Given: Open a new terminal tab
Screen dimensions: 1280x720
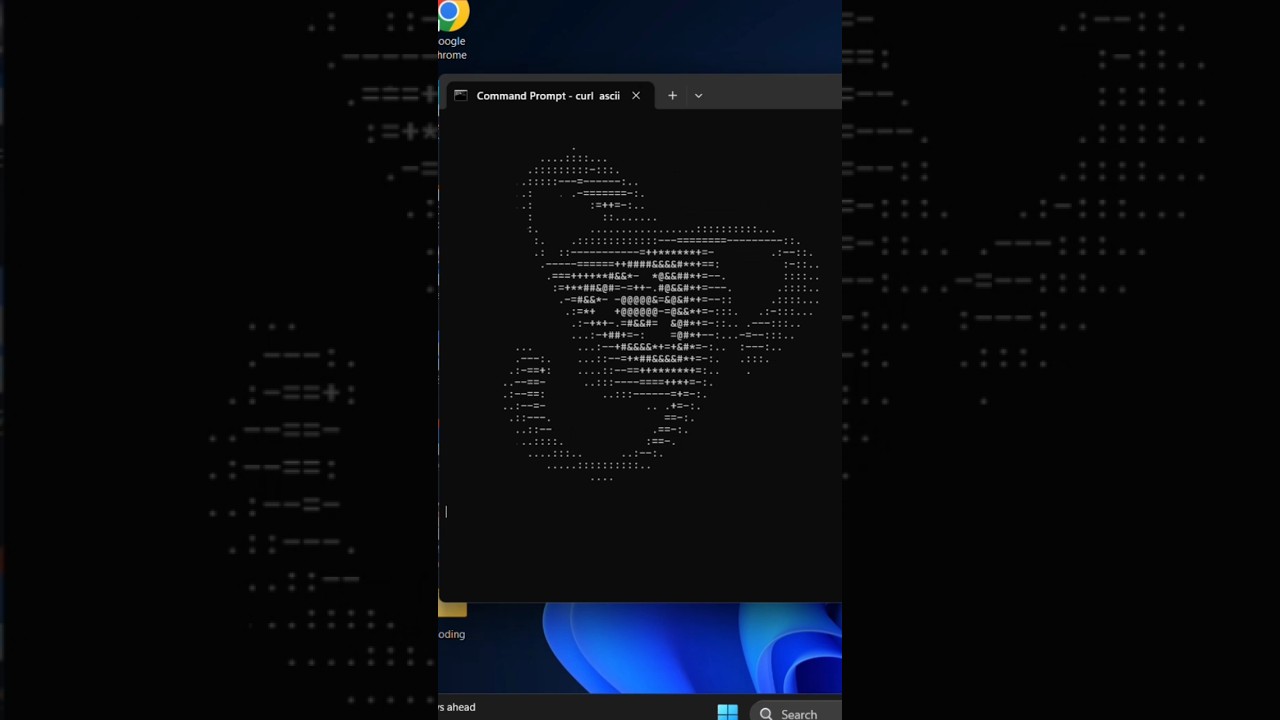Looking at the screenshot, I should (x=672, y=96).
